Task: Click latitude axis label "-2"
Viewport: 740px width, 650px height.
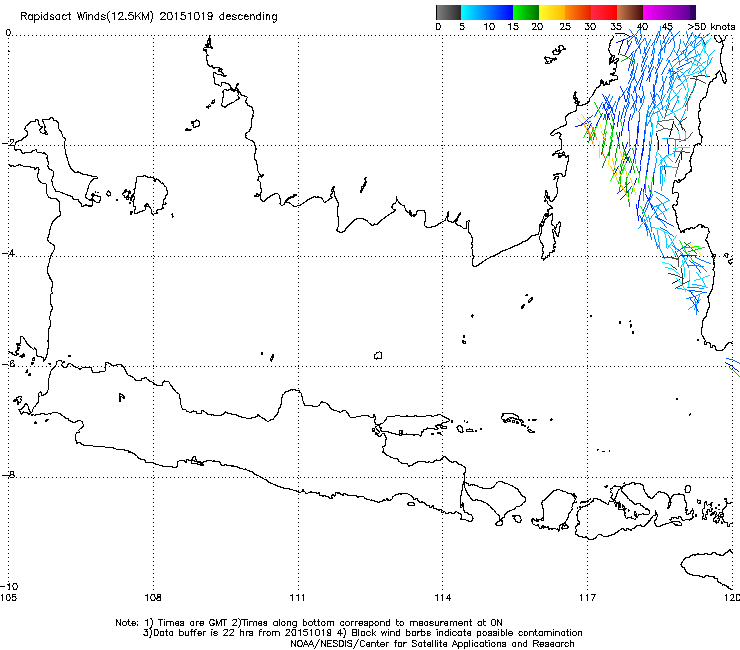Action: pyautogui.click(x=8, y=143)
